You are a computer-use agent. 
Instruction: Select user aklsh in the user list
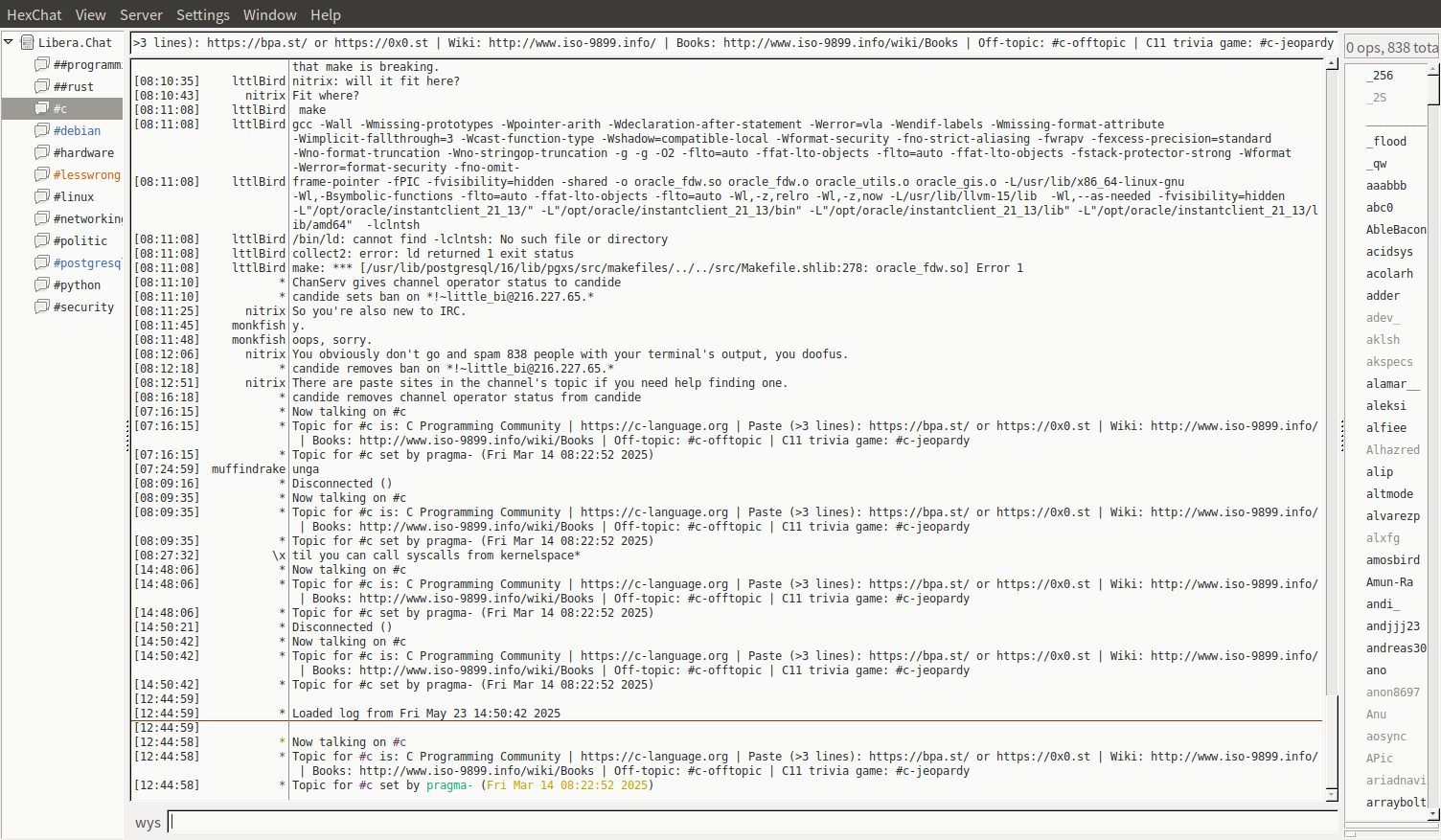coord(1383,339)
